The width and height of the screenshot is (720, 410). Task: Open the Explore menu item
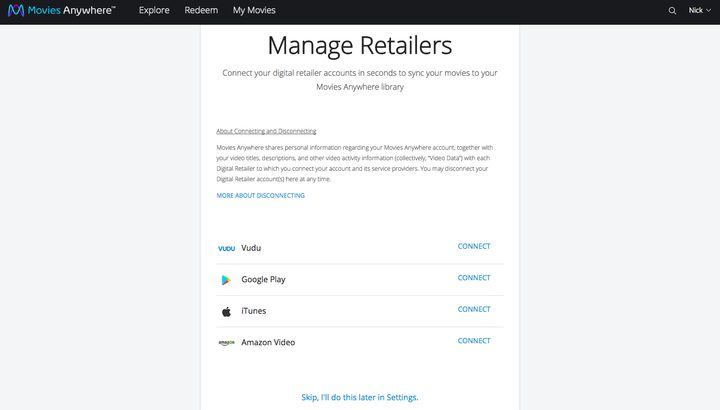pos(154,10)
